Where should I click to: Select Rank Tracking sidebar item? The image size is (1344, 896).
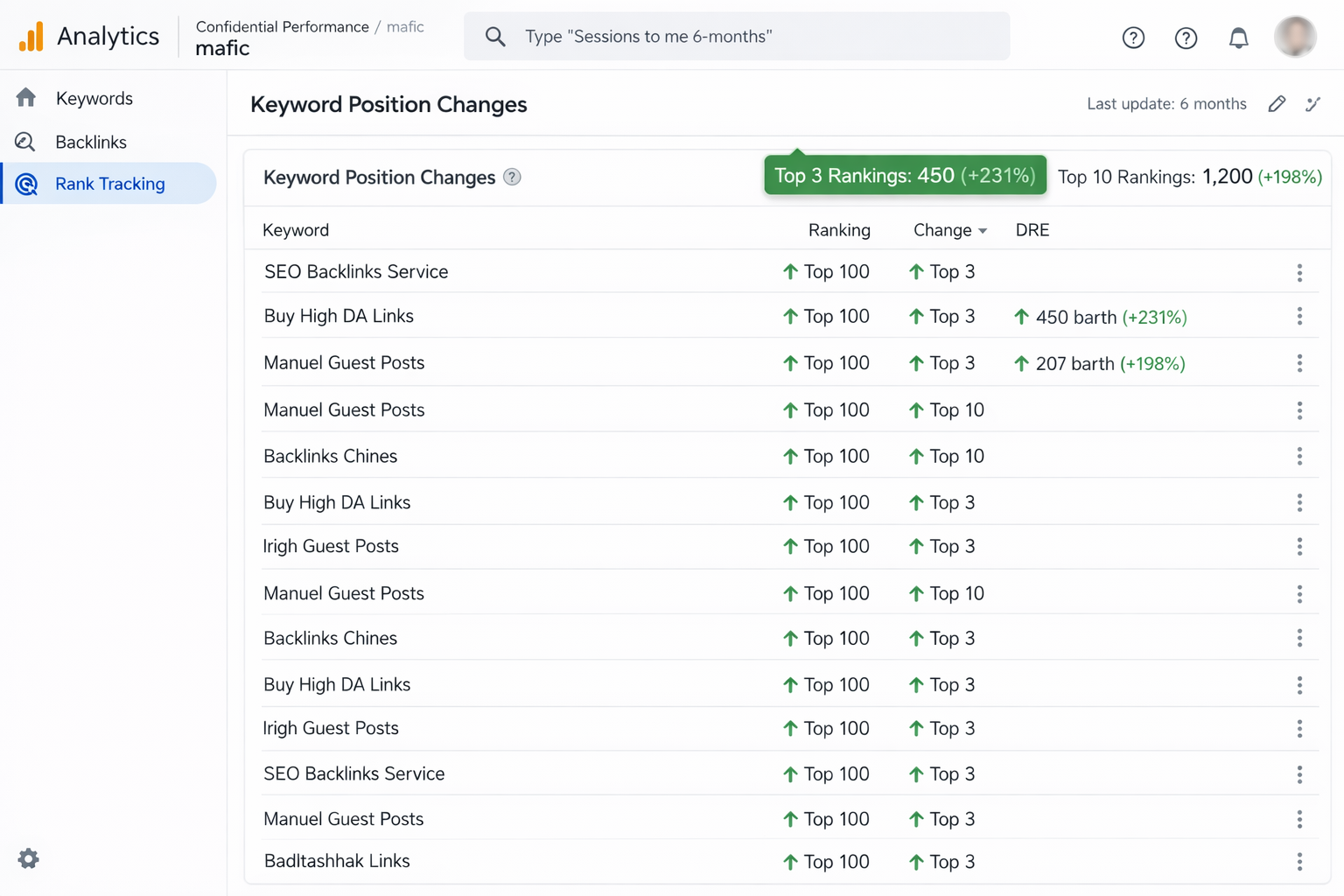(x=109, y=184)
